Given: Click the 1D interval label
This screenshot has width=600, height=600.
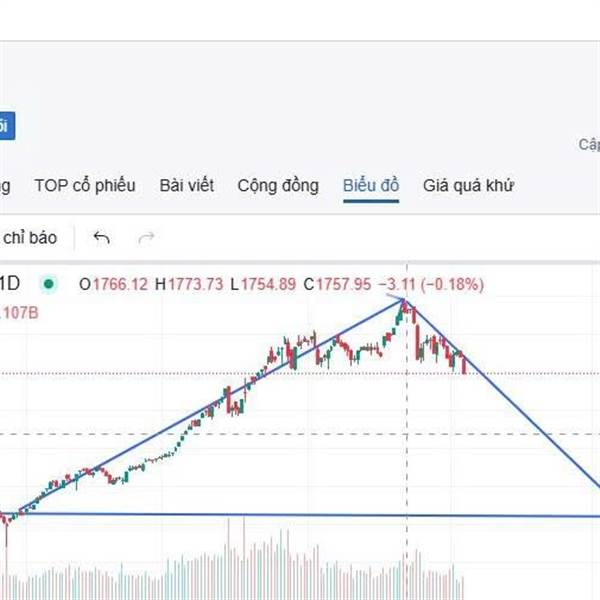Looking at the screenshot, I should 10,285.
